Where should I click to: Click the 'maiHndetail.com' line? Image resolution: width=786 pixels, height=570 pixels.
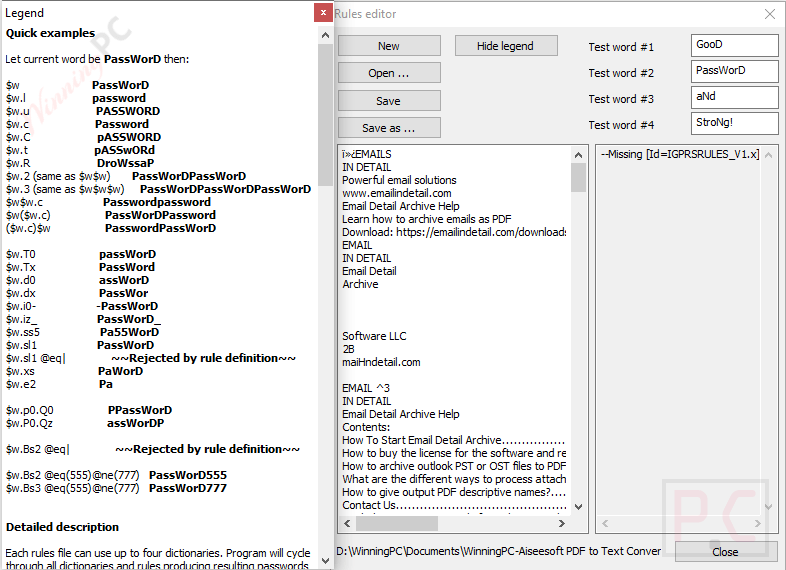tap(381, 362)
